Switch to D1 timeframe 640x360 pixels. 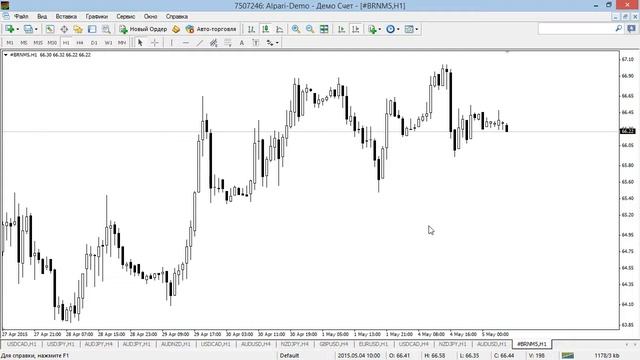tap(94, 42)
